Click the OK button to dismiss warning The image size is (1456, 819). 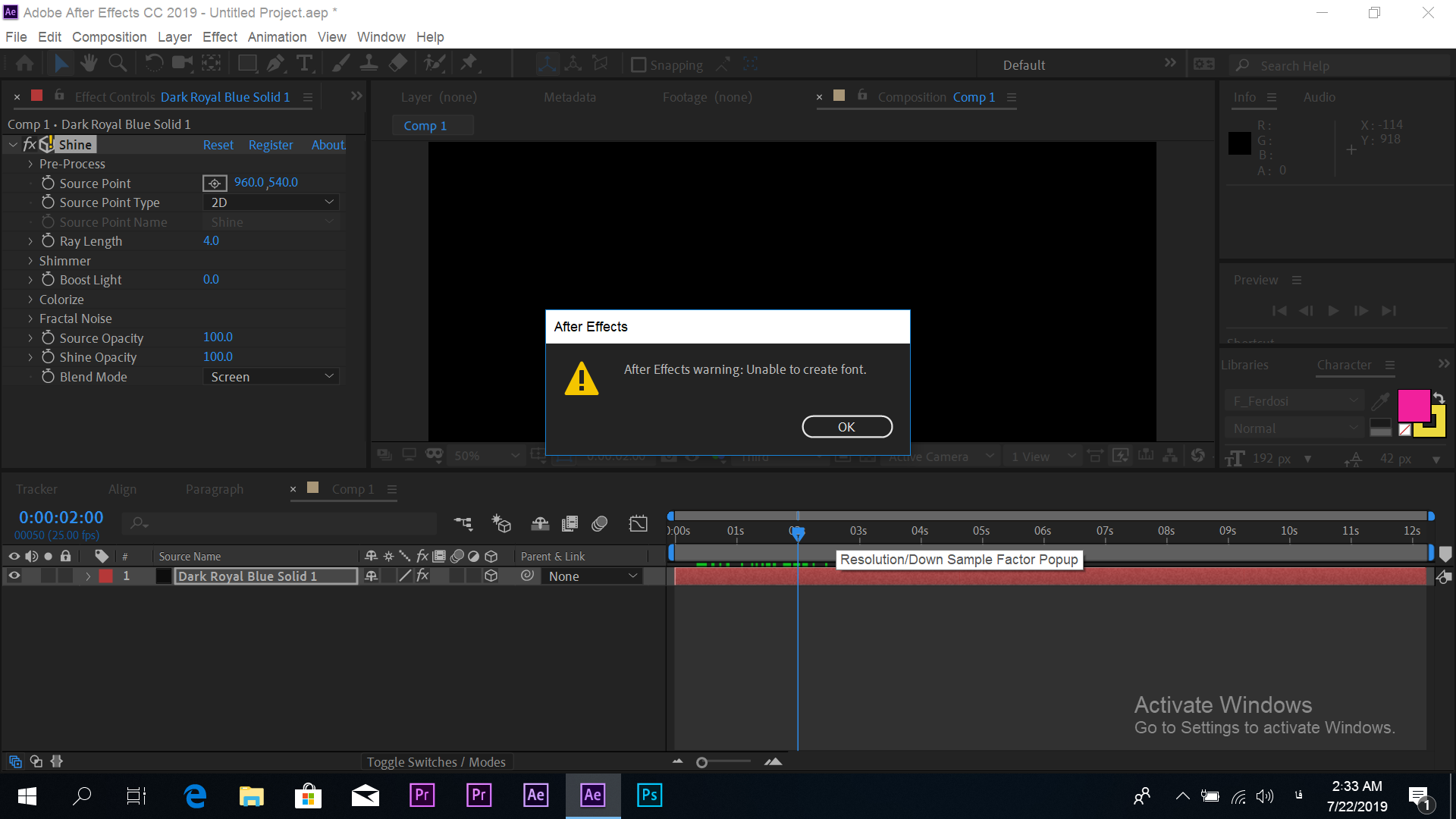coord(846,427)
